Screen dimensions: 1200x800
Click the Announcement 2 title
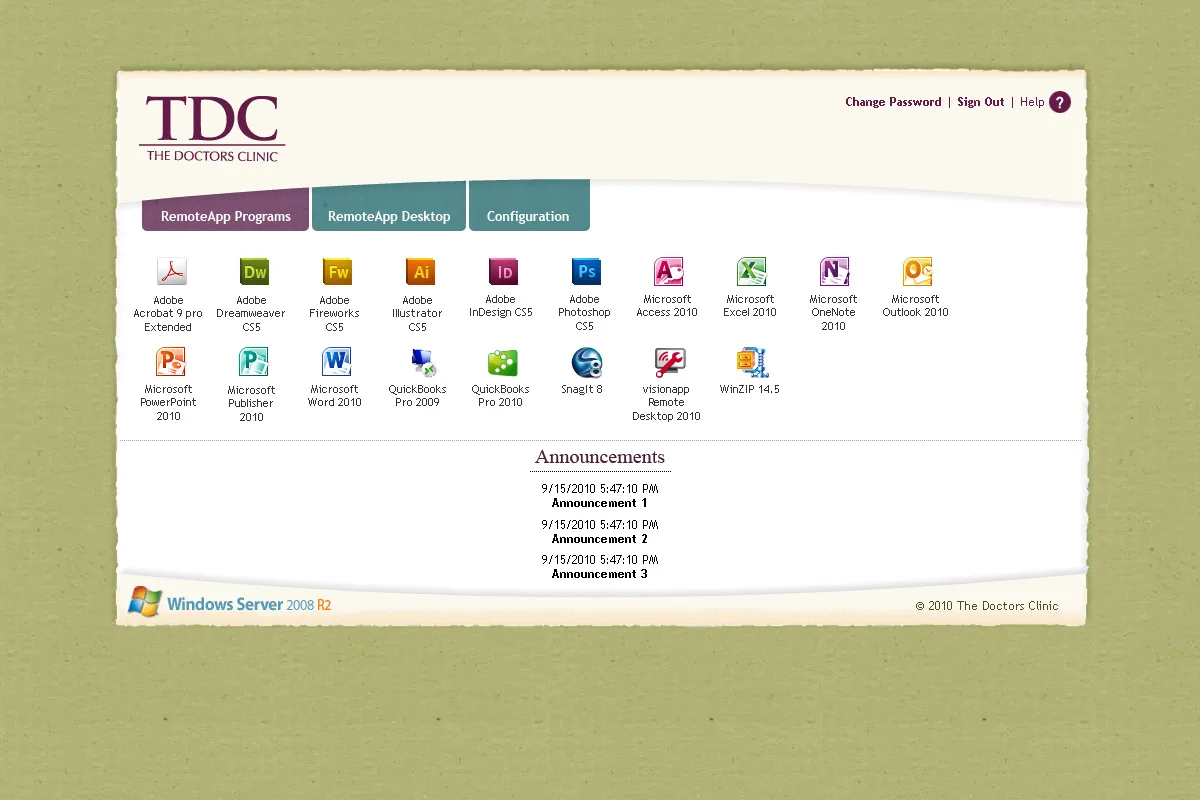click(599, 539)
